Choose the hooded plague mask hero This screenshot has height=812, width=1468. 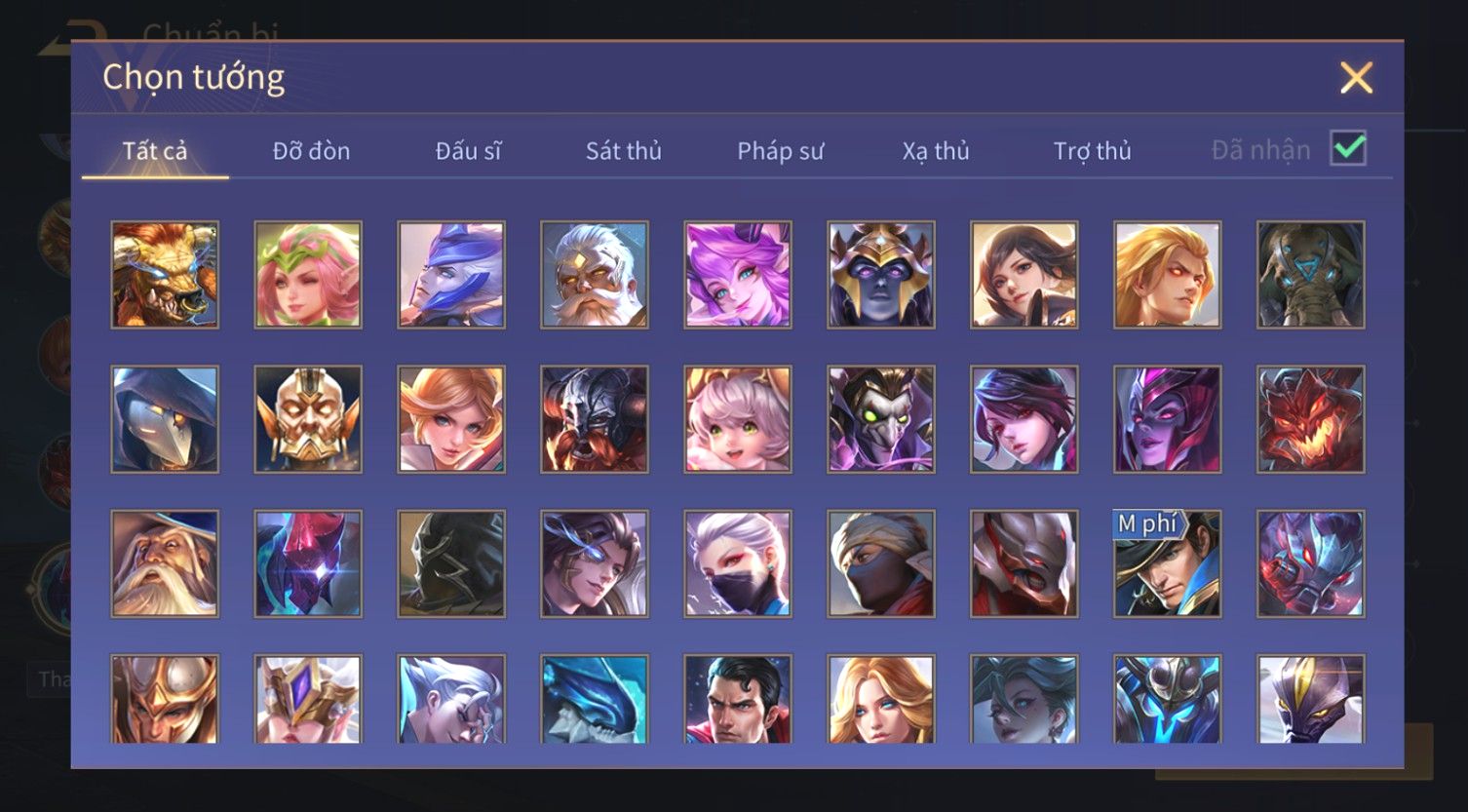[x=165, y=419]
